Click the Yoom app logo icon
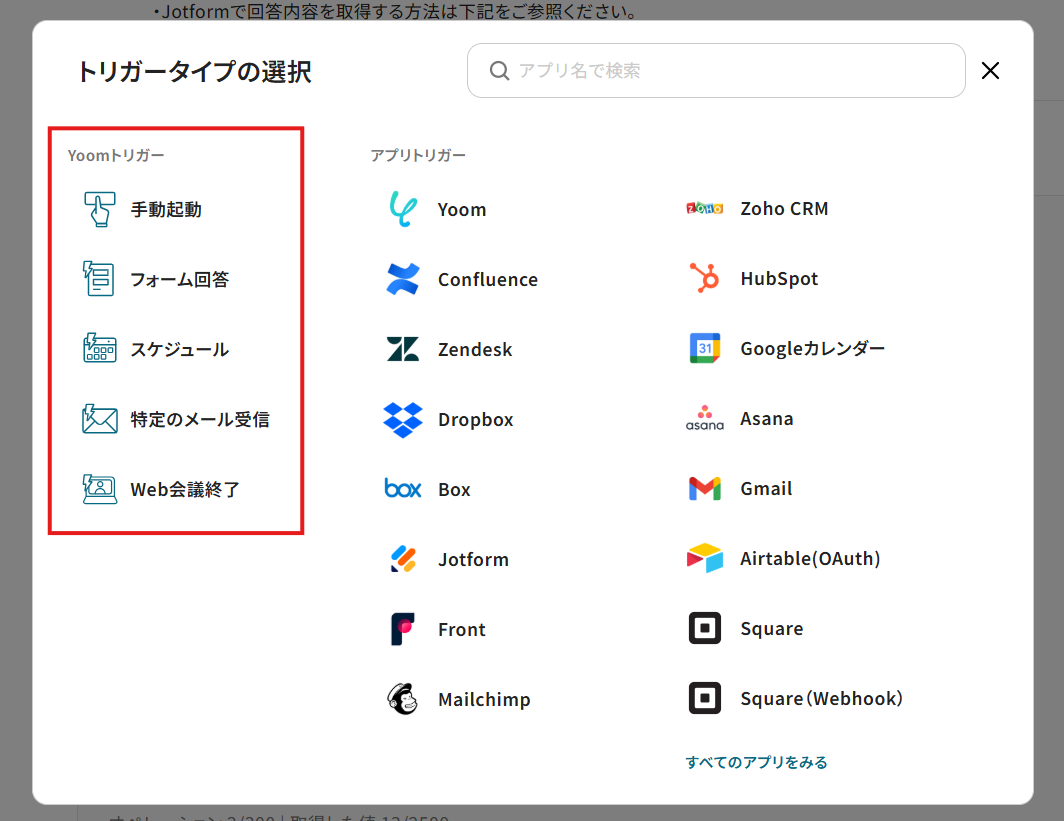The image size is (1064, 821). [x=403, y=210]
